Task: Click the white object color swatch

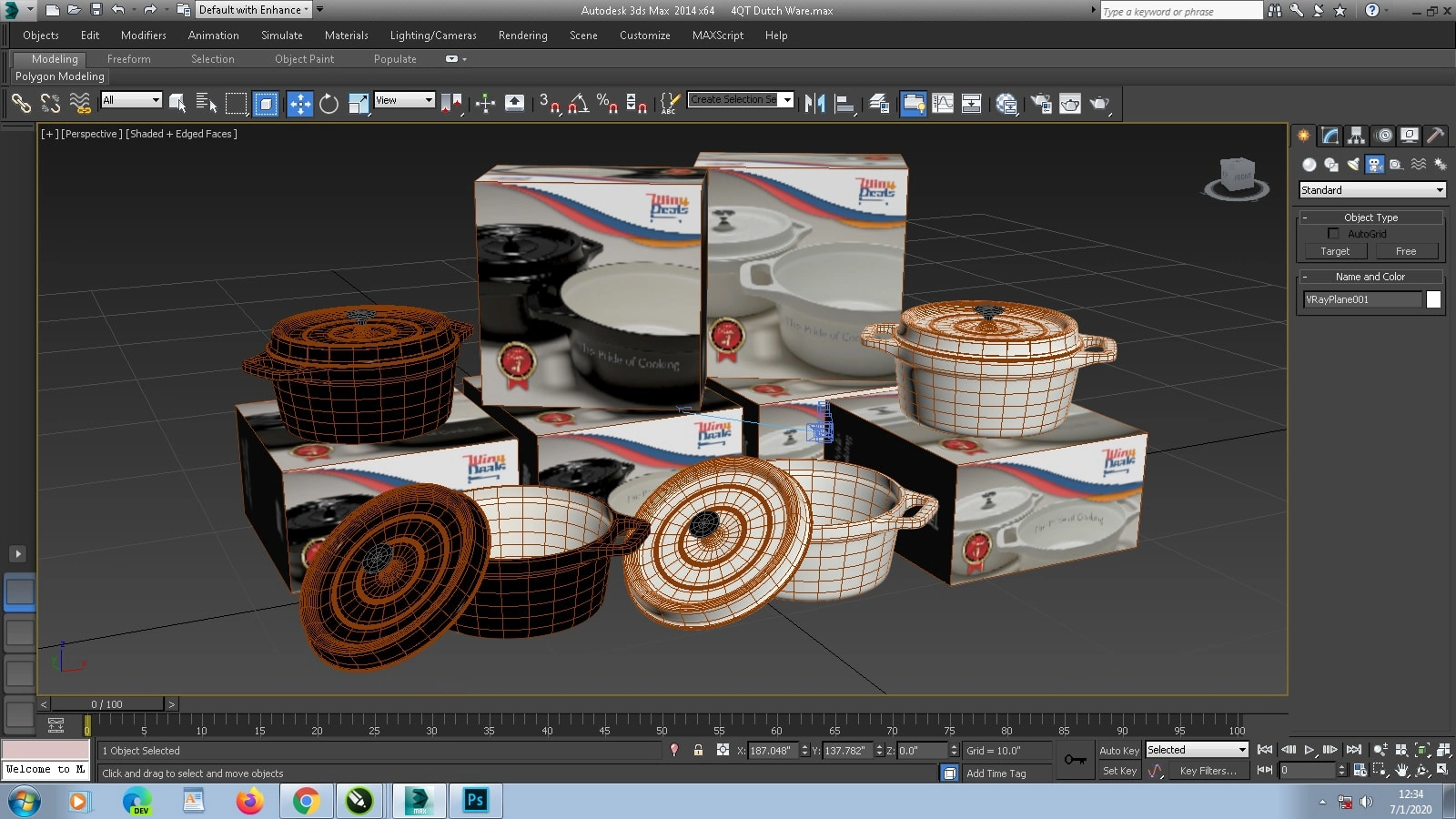Action: 1433,299
